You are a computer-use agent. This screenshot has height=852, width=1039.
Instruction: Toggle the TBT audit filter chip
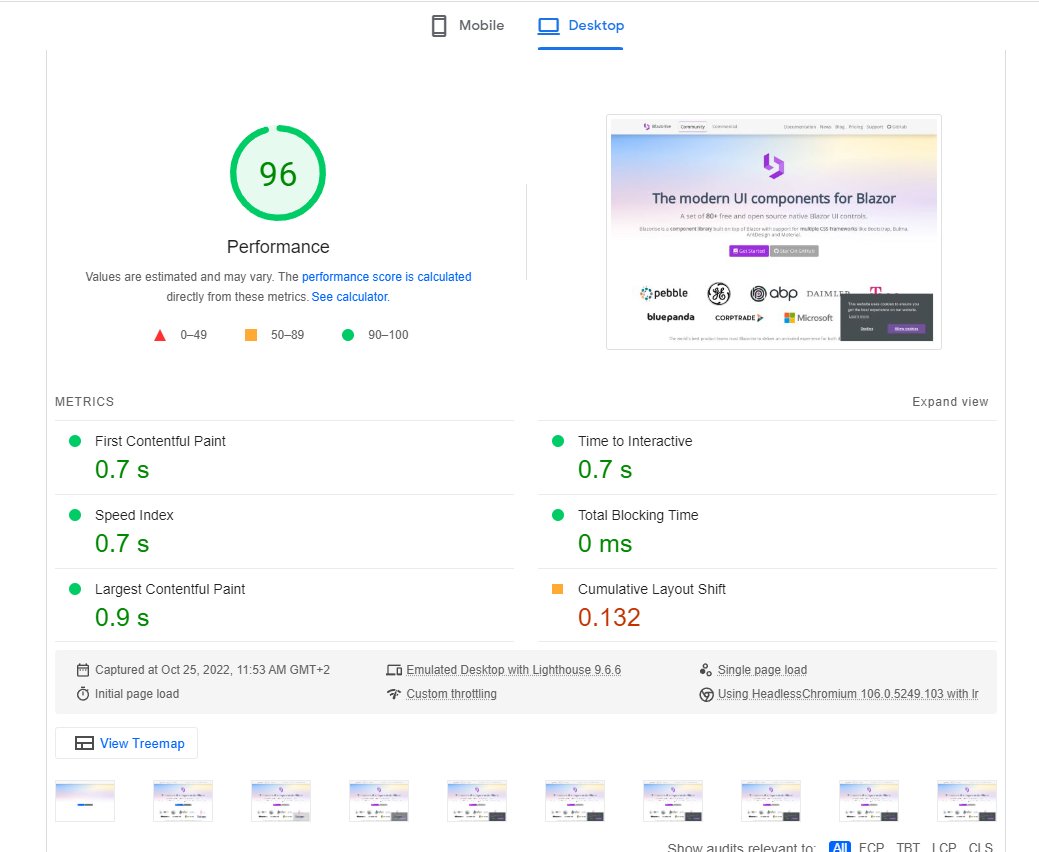[907, 847]
